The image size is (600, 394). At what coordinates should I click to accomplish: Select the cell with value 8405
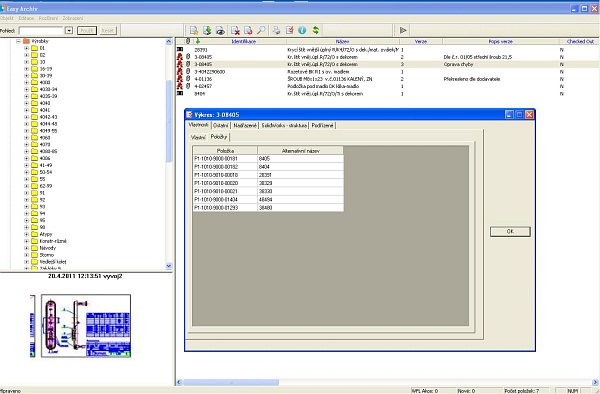[300, 158]
